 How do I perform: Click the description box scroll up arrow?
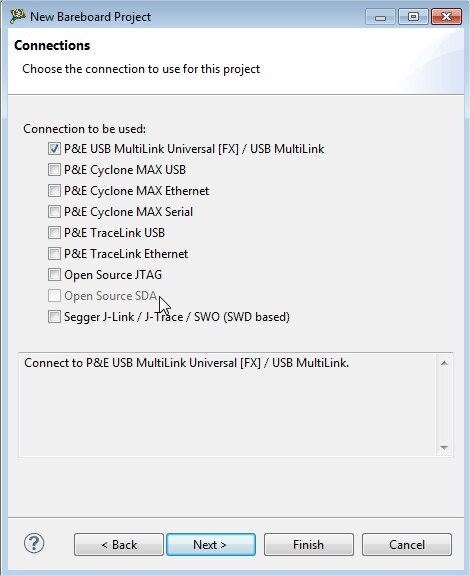point(444,363)
